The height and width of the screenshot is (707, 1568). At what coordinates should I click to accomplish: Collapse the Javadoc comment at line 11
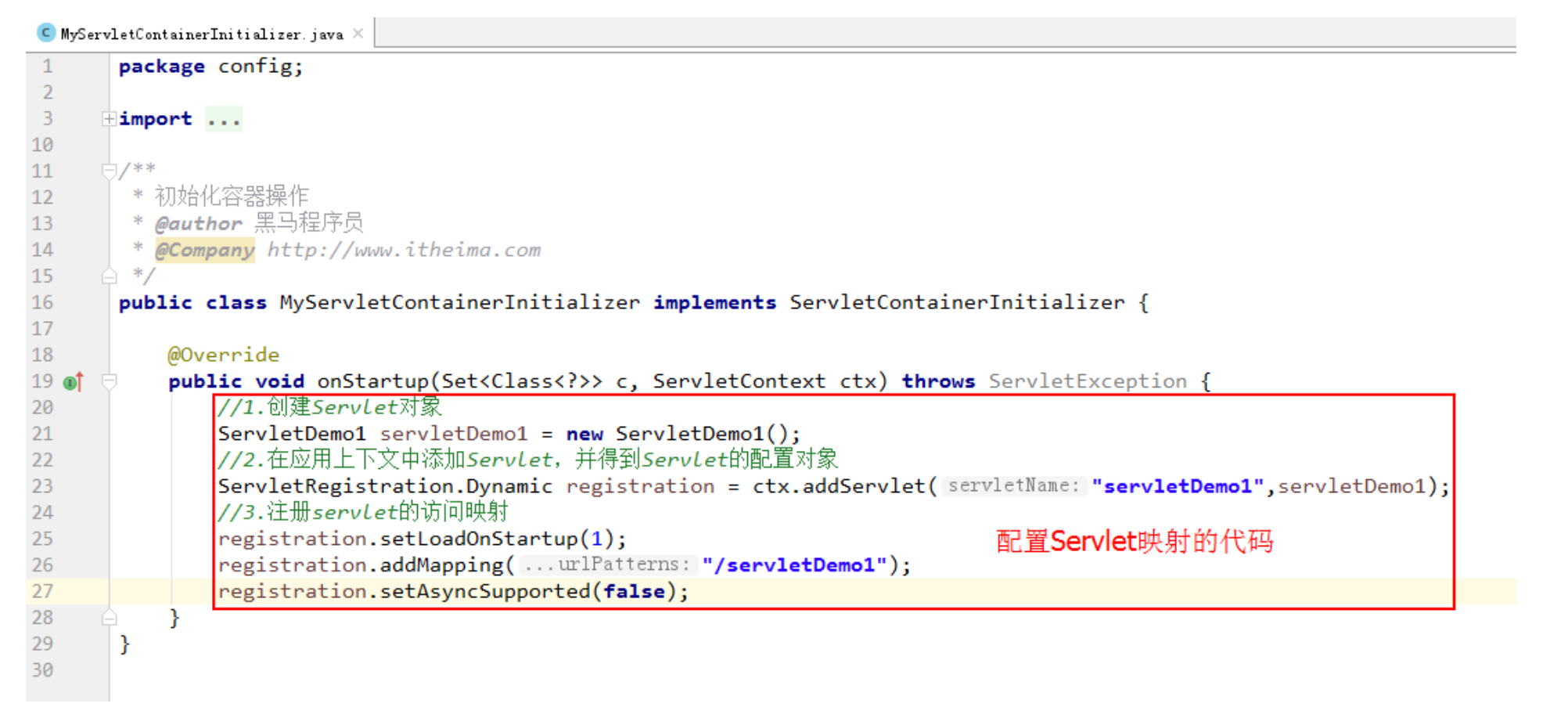point(109,171)
